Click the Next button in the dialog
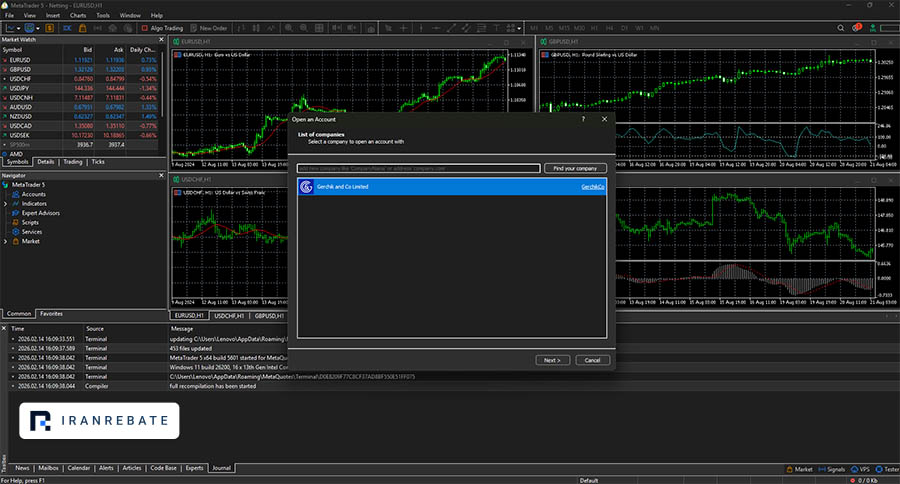The height and width of the screenshot is (484, 900). tap(552, 360)
